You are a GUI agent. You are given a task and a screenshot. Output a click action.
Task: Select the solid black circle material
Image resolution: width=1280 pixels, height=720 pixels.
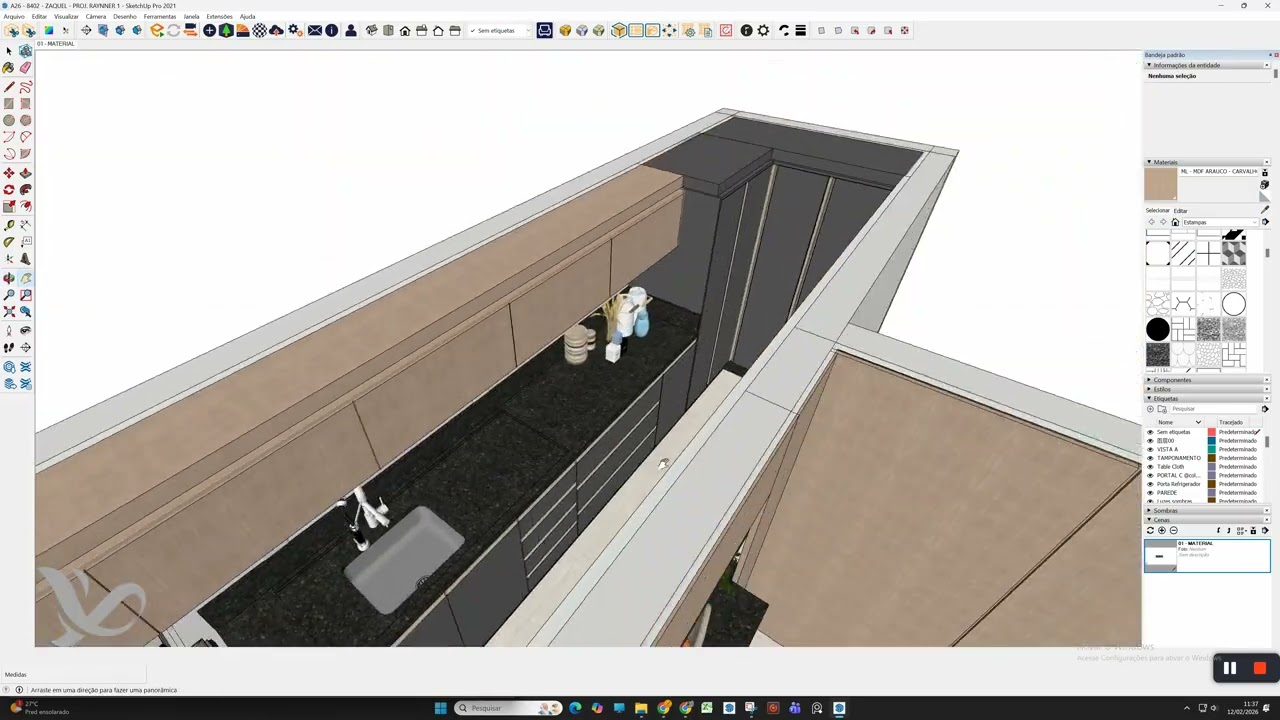click(1157, 329)
